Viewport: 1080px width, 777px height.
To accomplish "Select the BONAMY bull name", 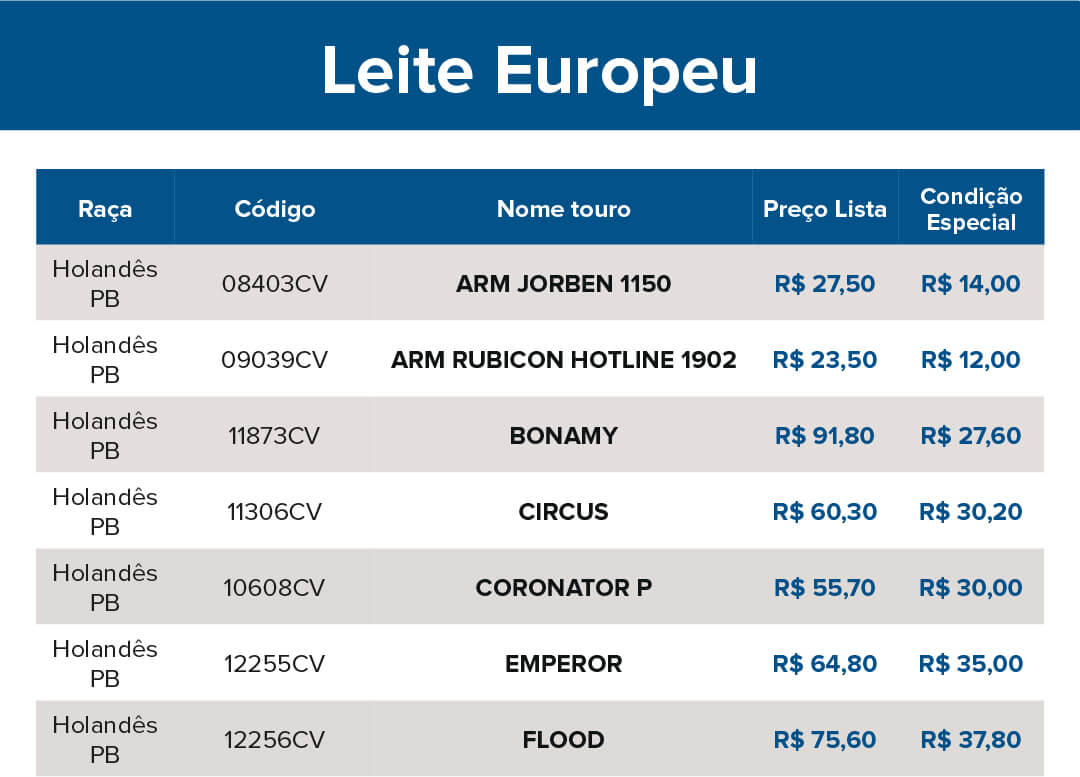I will 564,436.
